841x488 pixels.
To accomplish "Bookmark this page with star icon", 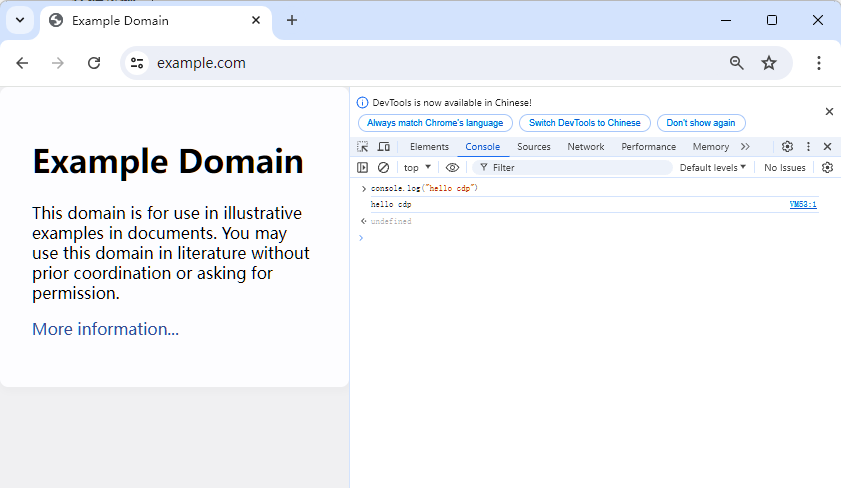I will tap(769, 63).
